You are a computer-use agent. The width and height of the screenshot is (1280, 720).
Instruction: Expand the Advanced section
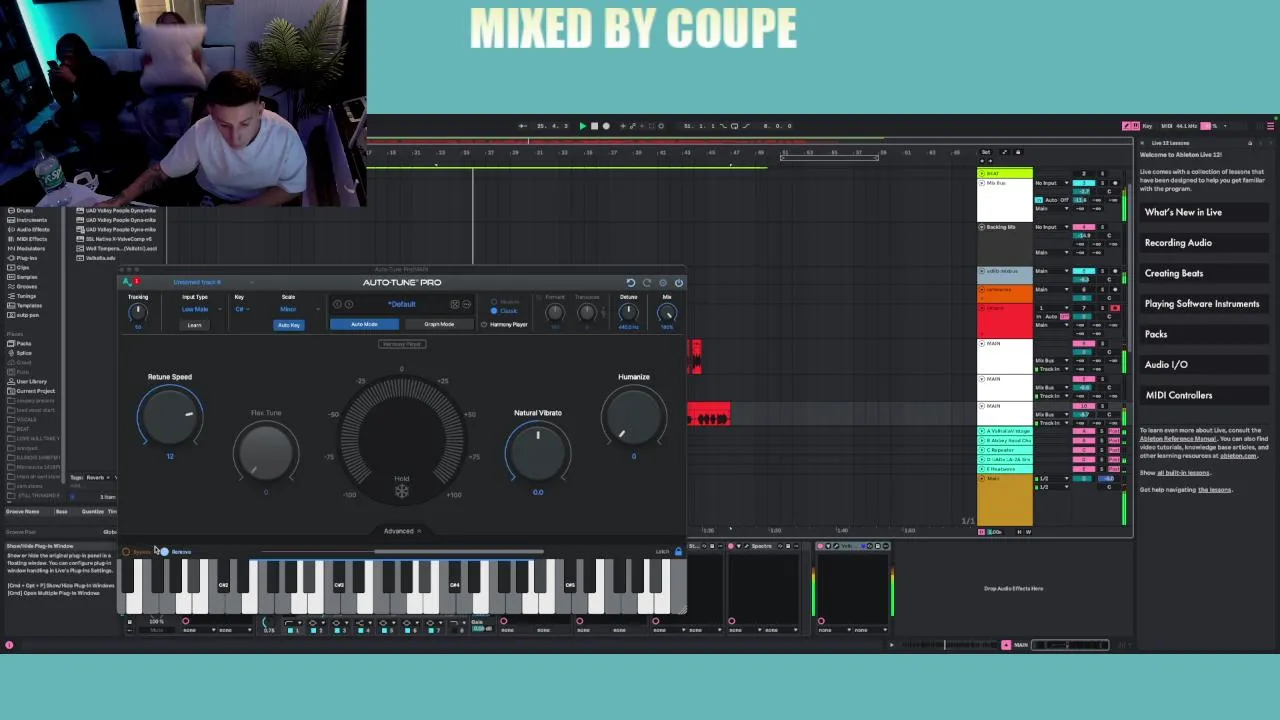(x=402, y=531)
